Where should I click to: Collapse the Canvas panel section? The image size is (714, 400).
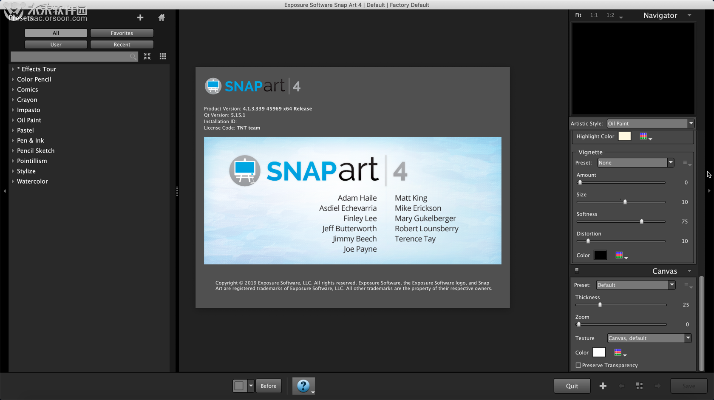(x=577, y=270)
